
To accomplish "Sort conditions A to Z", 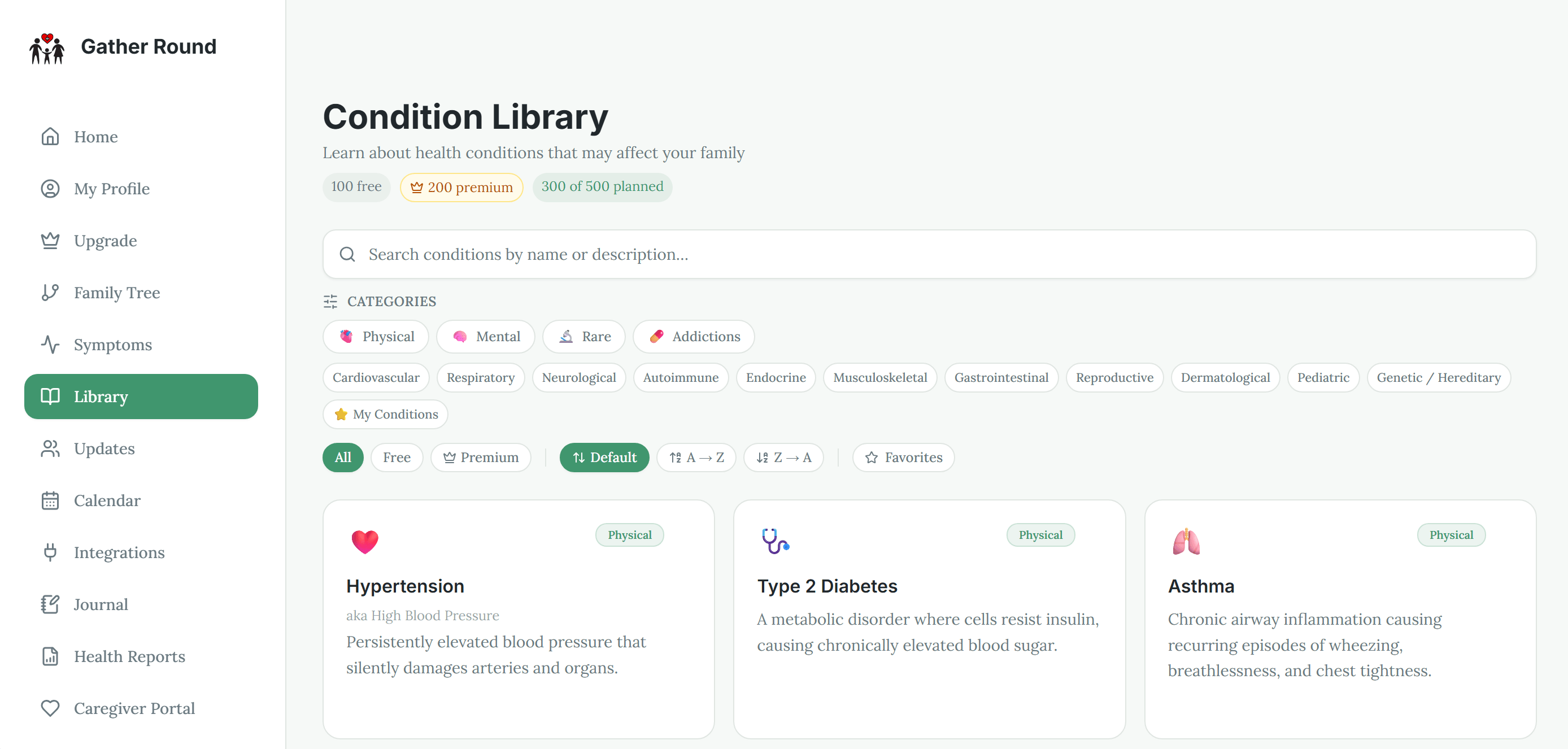I will (x=696, y=458).
